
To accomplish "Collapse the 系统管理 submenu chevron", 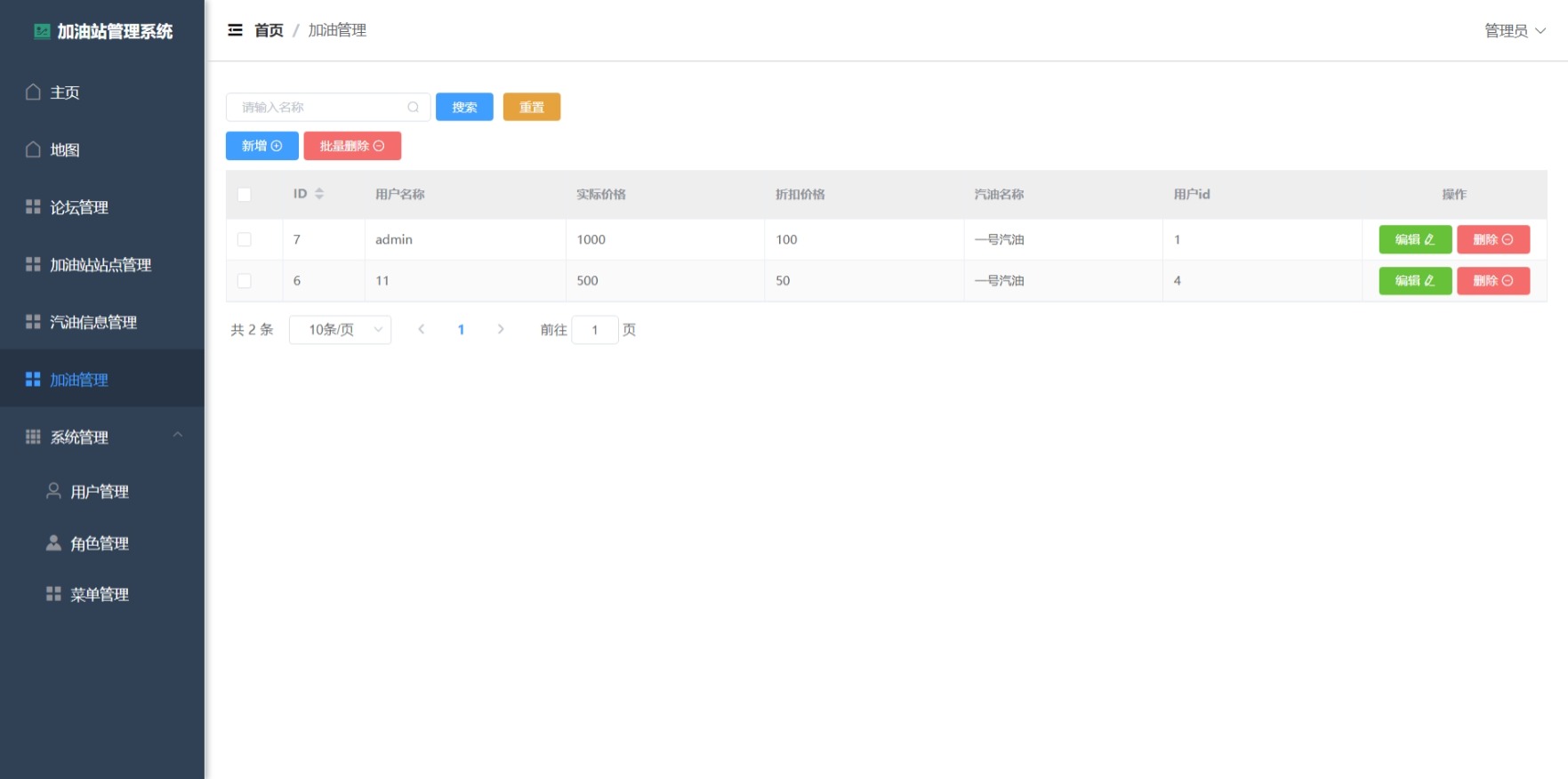I will click(x=178, y=435).
